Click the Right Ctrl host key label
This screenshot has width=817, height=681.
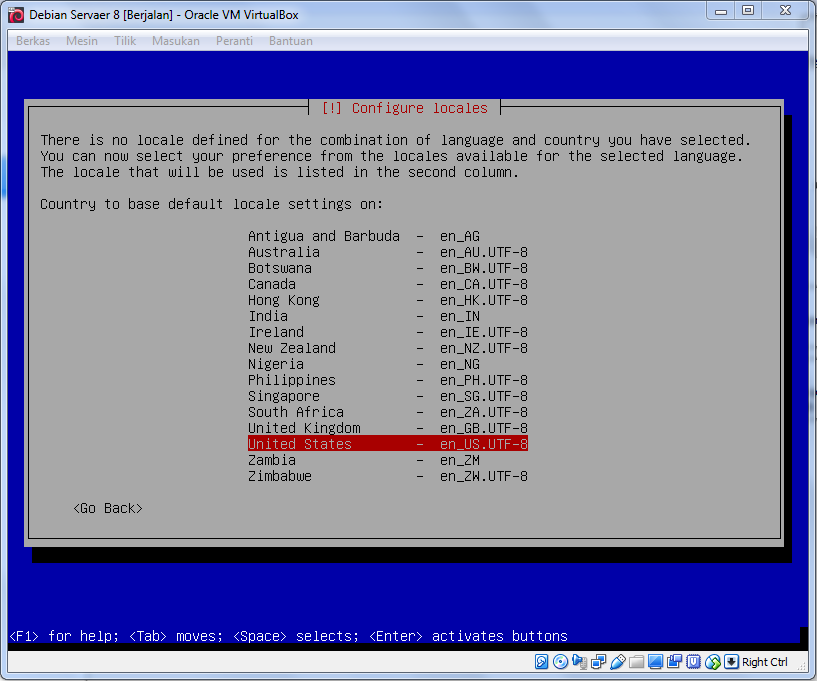(764, 662)
